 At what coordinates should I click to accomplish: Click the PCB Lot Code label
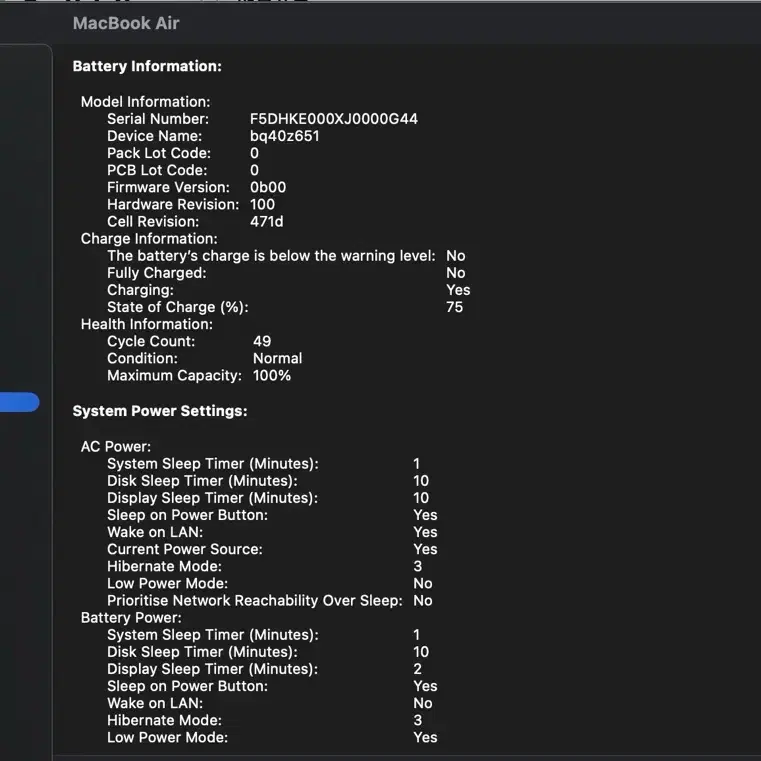(x=157, y=170)
